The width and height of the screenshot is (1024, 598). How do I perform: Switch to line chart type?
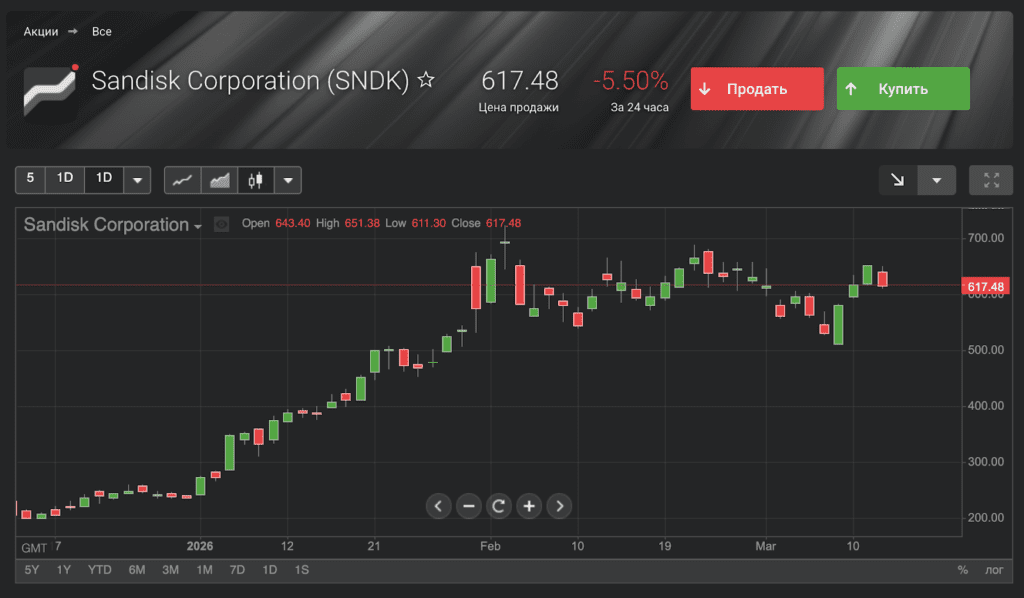pos(182,180)
